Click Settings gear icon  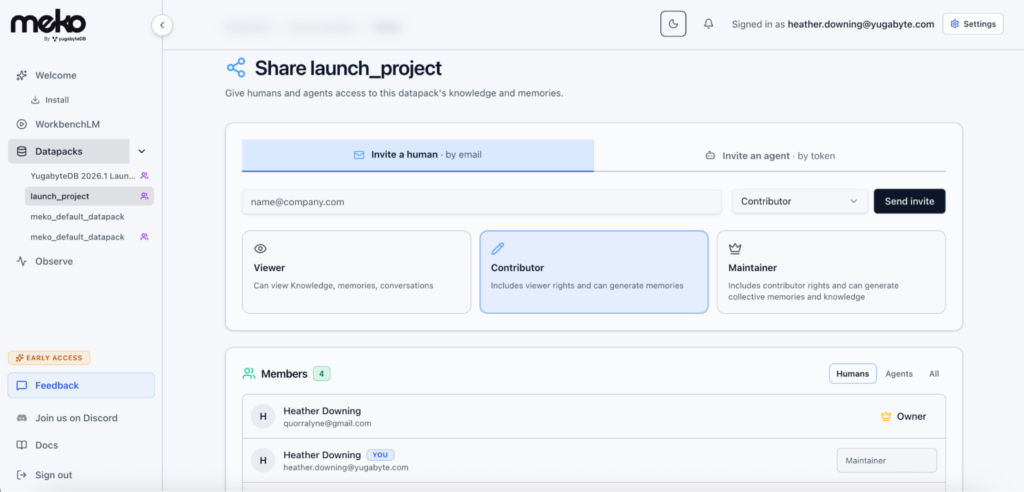pyautogui.click(x=955, y=24)
